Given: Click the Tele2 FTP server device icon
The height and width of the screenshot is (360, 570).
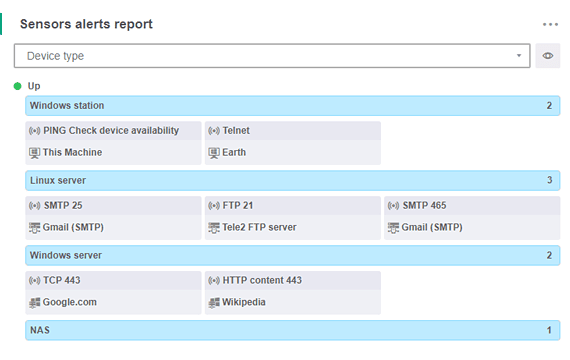Looking at the screenshot, I should [214, 228].
